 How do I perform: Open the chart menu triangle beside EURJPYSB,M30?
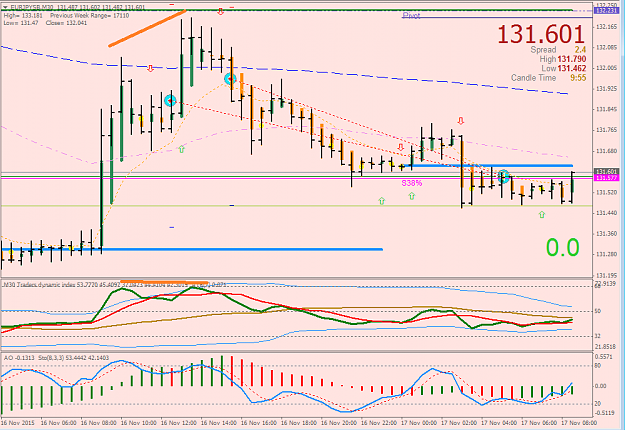(x=4, y=7)
